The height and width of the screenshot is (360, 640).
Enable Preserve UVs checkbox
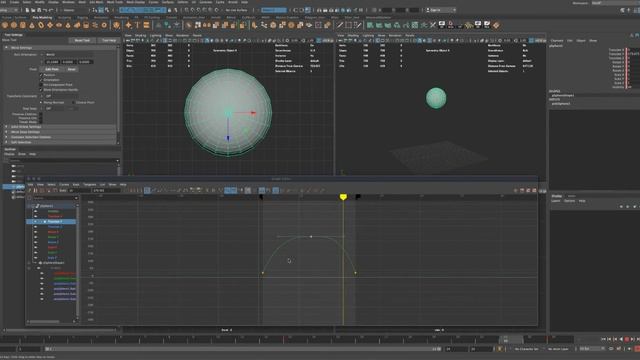[41, 118]
